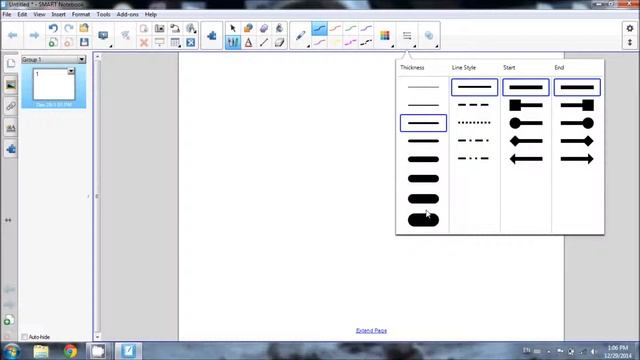Screen dimensions: 640x360
Task: Open the color palette selector
Action: tap(384, 36)
